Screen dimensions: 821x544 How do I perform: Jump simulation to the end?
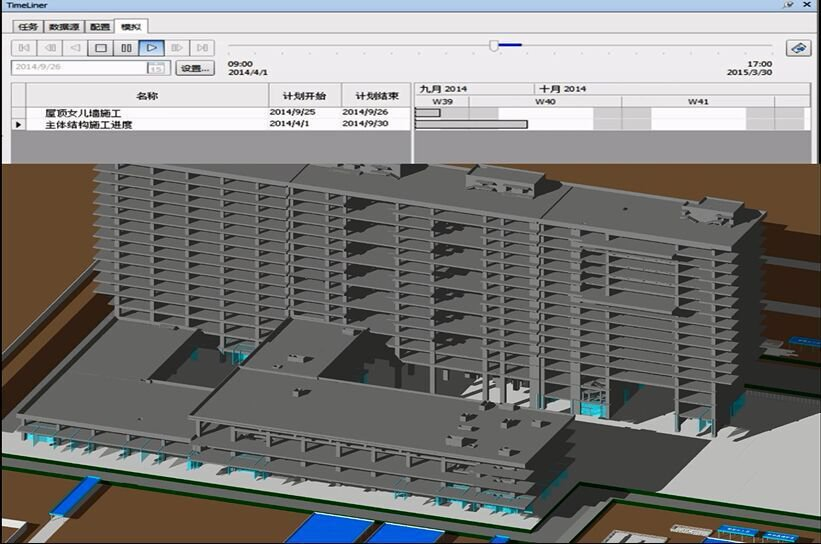point(202,48)
